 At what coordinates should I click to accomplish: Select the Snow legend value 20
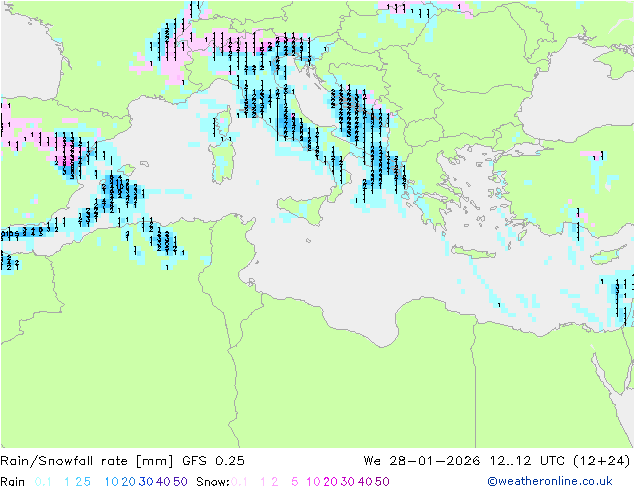[x=330, y=482]
